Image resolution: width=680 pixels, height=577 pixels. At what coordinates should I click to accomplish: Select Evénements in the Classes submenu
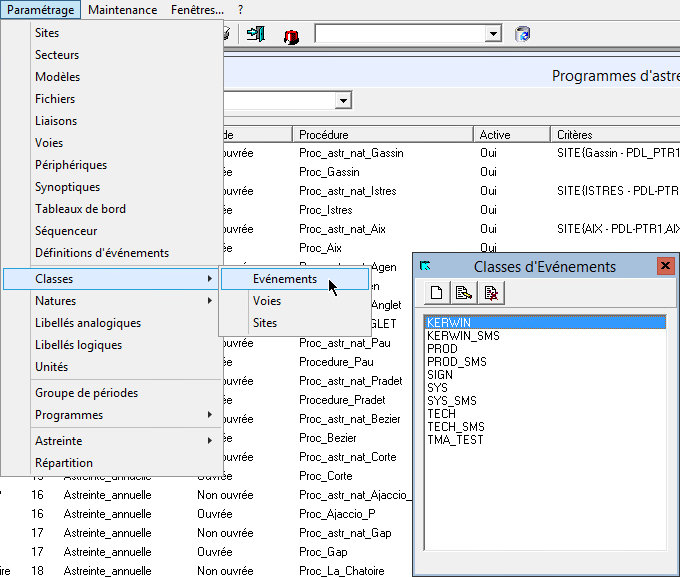pyautogui.click(x=285, y=279)
